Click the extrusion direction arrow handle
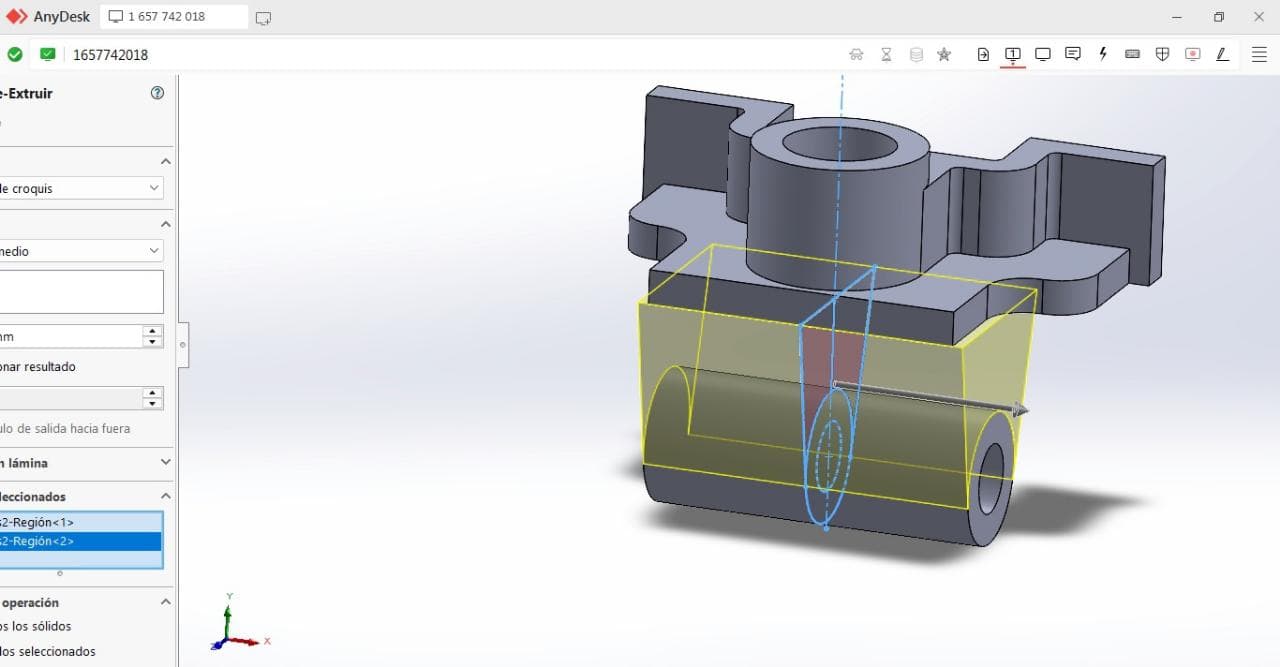Image resolution: width=1280 pixels, height=667 pixels. 1018,409
